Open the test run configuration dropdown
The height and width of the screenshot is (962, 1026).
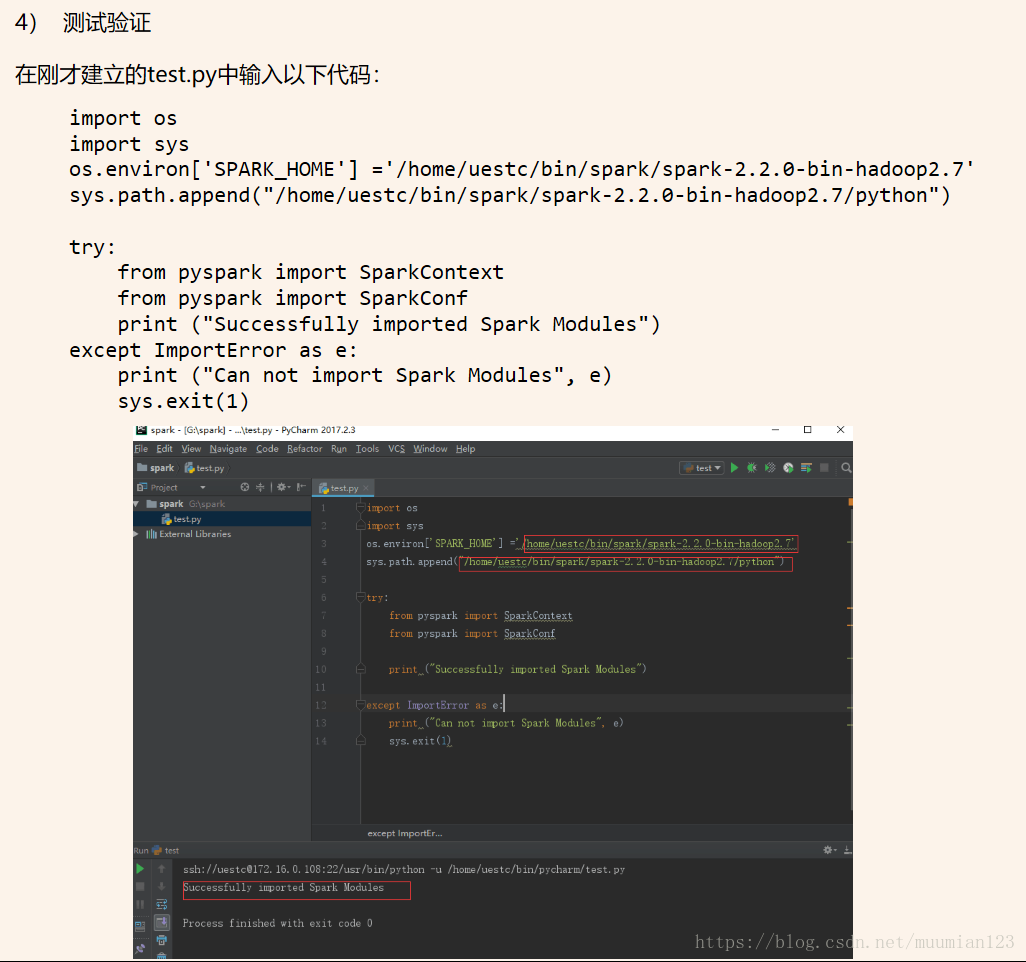tap(701, 468)
